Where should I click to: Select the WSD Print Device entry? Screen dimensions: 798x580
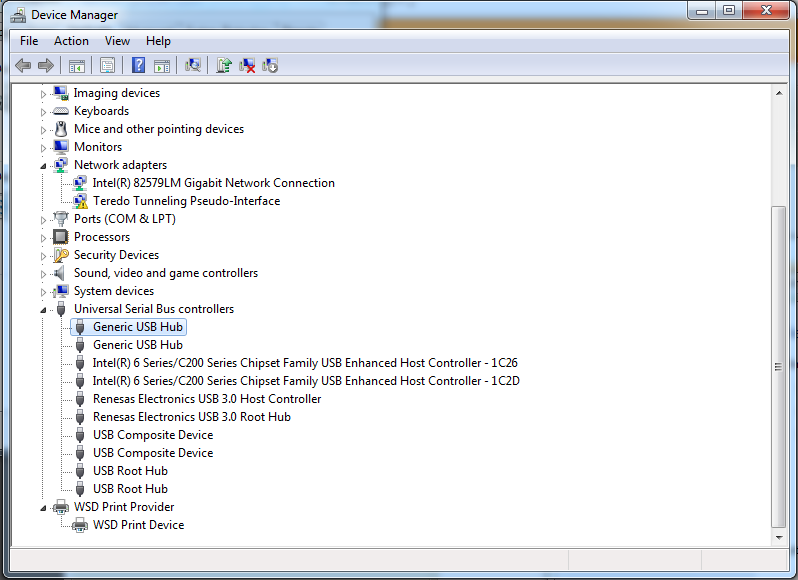[138, 525]
